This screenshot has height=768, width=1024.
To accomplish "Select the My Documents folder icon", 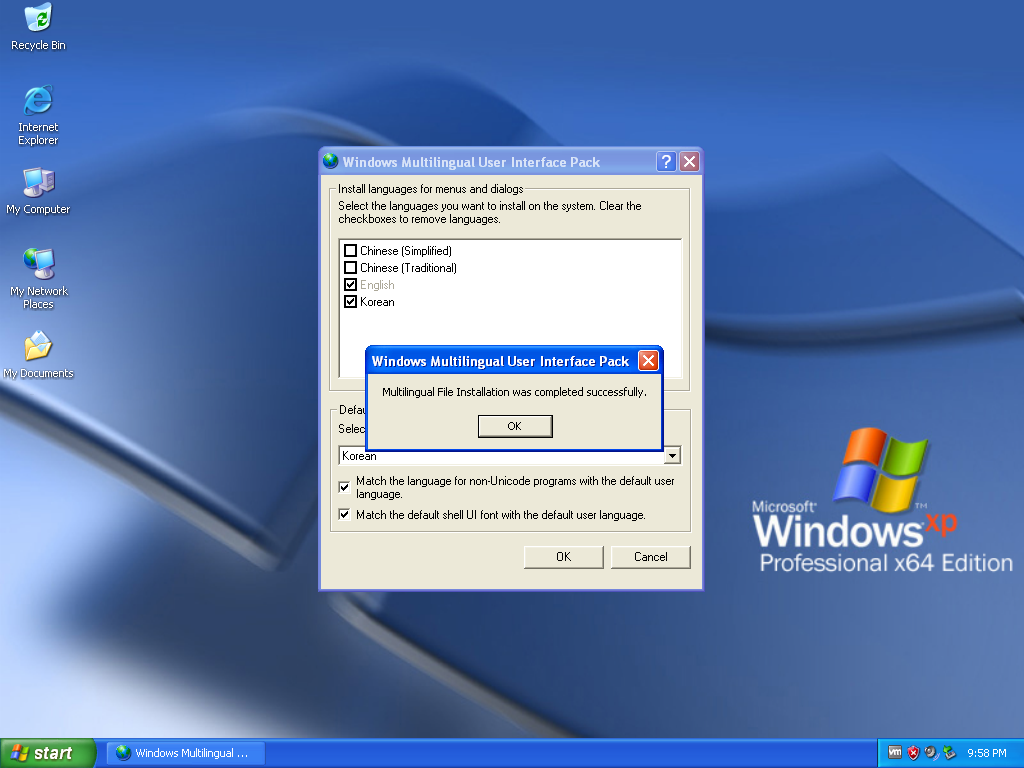I will (x=38, y=355).
